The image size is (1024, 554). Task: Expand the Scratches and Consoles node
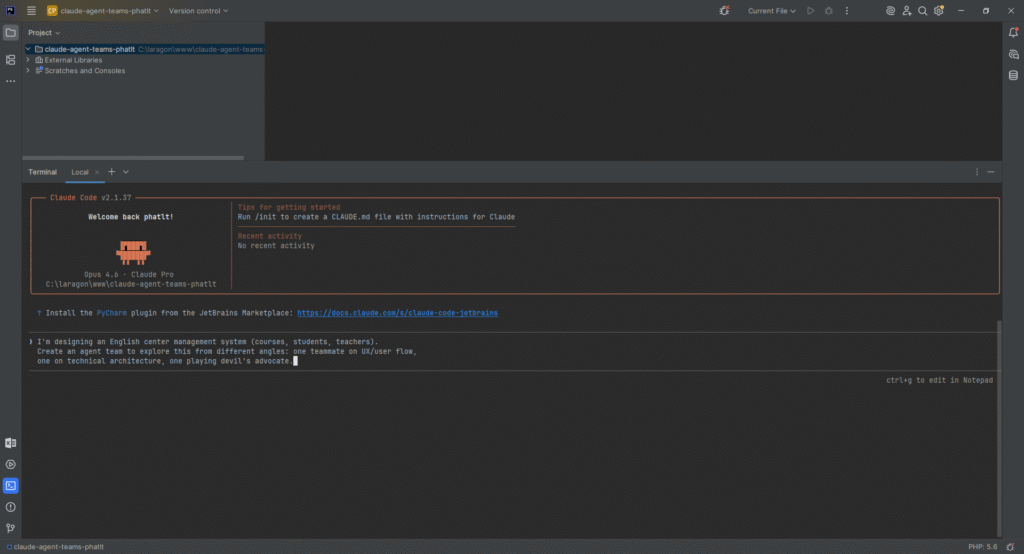coord(28,71)
